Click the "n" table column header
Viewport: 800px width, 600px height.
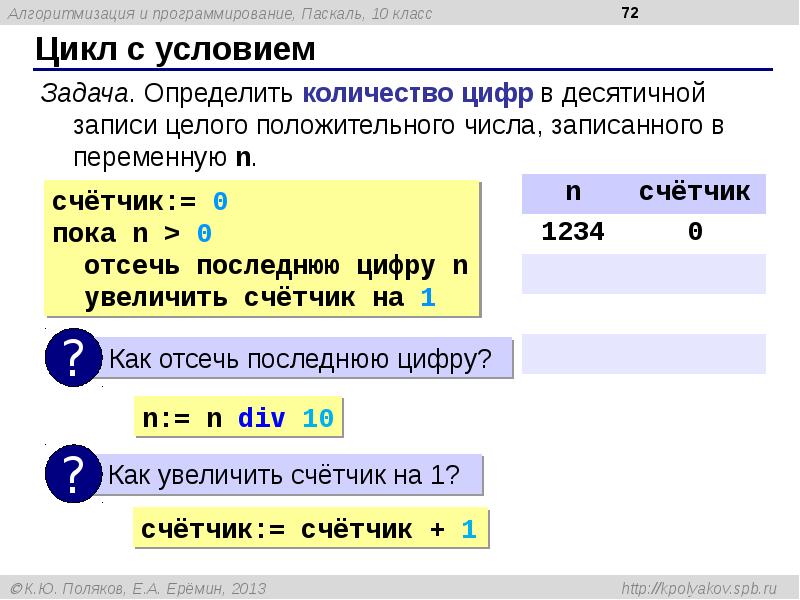(573, 192)
